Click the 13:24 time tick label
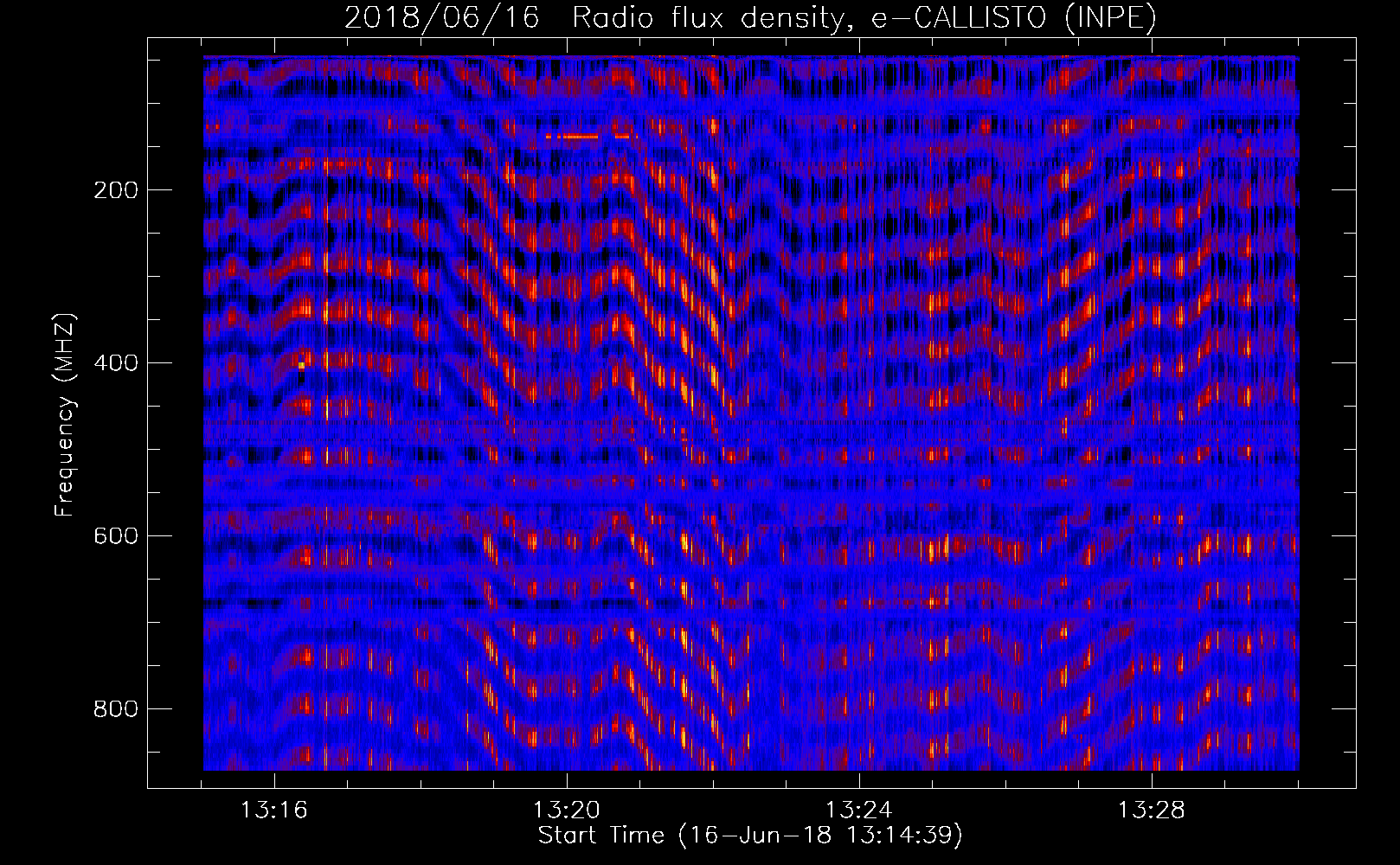1400x865 pixels. (x=859, y=811)
